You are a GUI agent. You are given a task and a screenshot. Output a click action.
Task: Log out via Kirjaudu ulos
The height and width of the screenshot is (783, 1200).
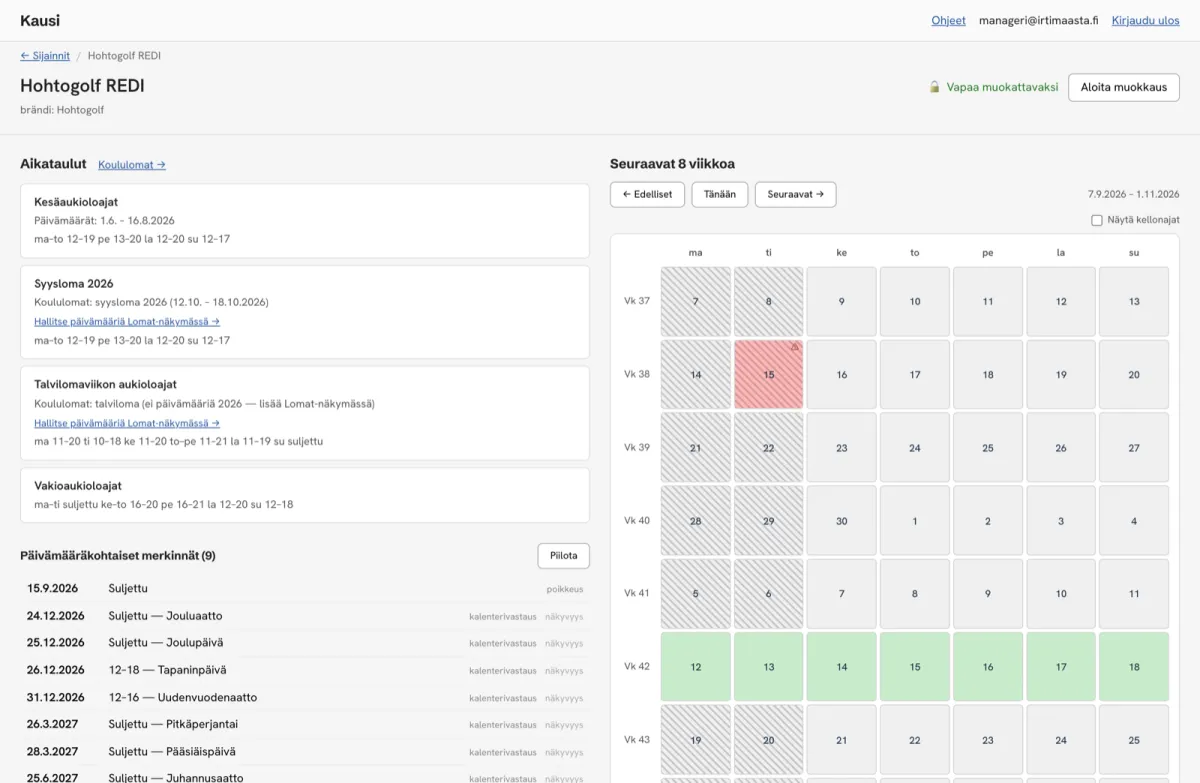coord(1145,20)
